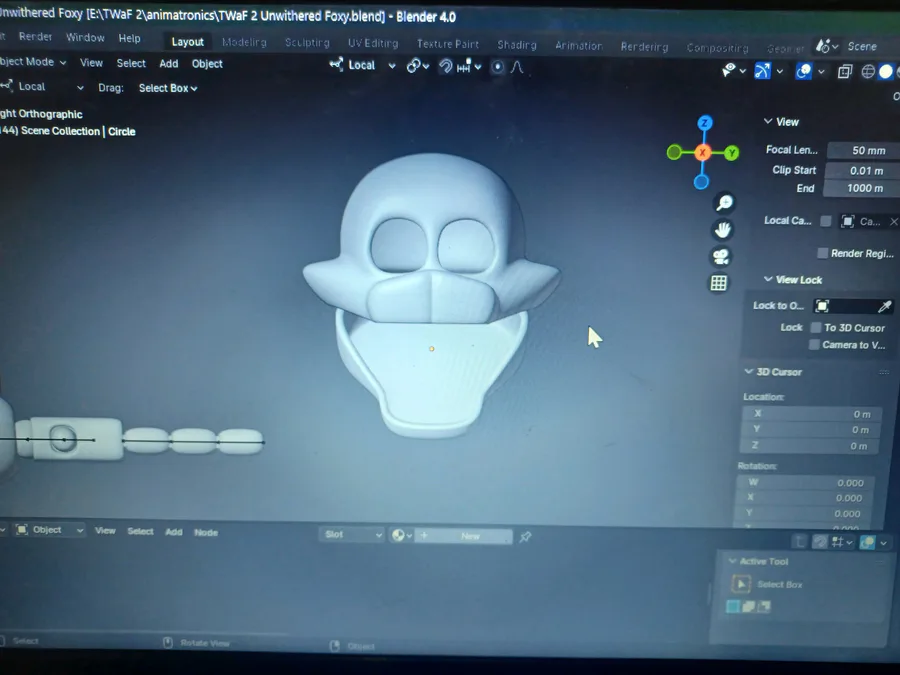Open the proportional editing falloff dropdown

tap(517, 67)
